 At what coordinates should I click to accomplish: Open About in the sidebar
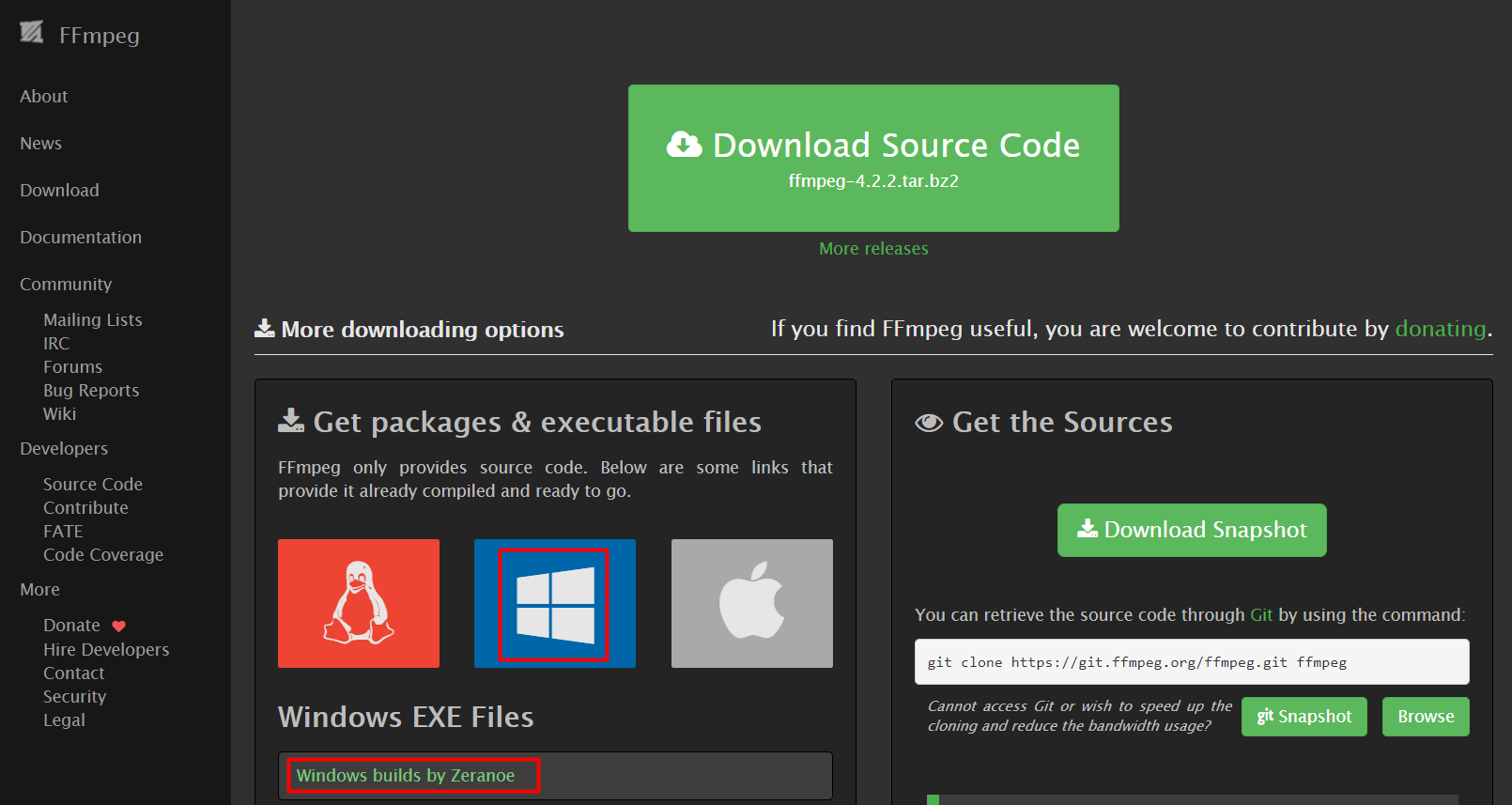[x=44, y=97]
